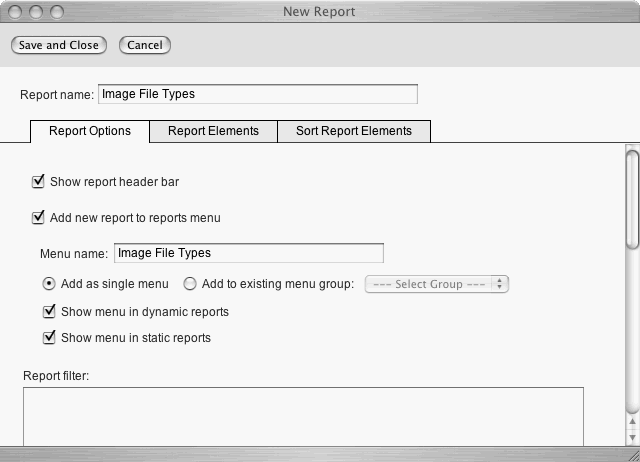Image resolution: width=640 pixels, height=462 pixels.
Task: Uncheck Show report header bar
Action: click(39, 182)
